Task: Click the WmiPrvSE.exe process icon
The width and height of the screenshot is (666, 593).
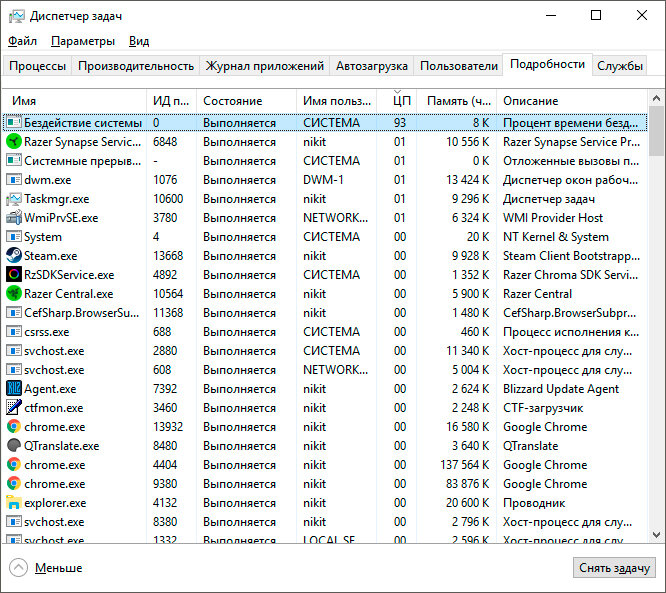Action: [x=14, y=217]
